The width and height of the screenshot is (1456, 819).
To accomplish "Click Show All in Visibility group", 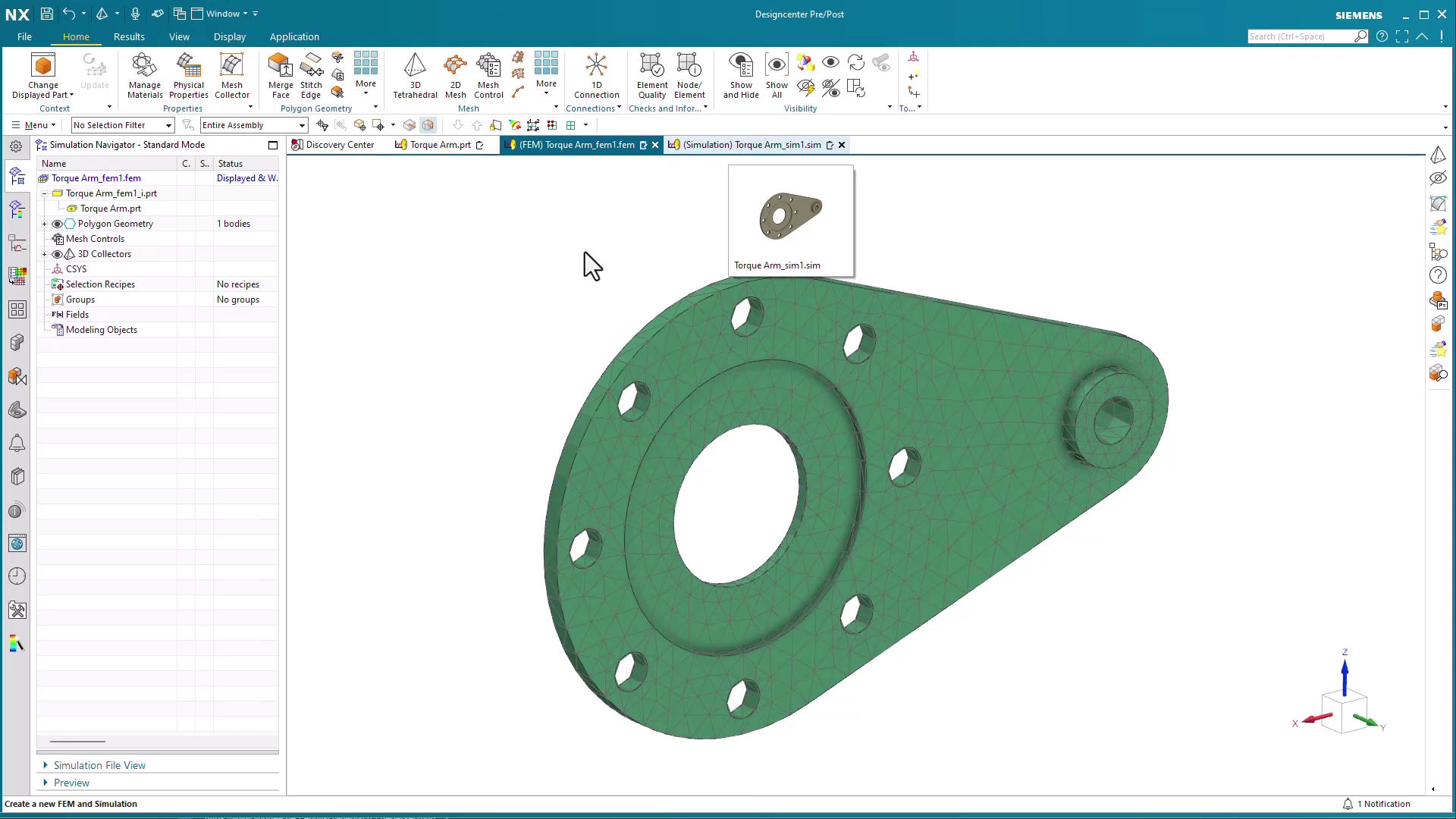I will 777,76.
